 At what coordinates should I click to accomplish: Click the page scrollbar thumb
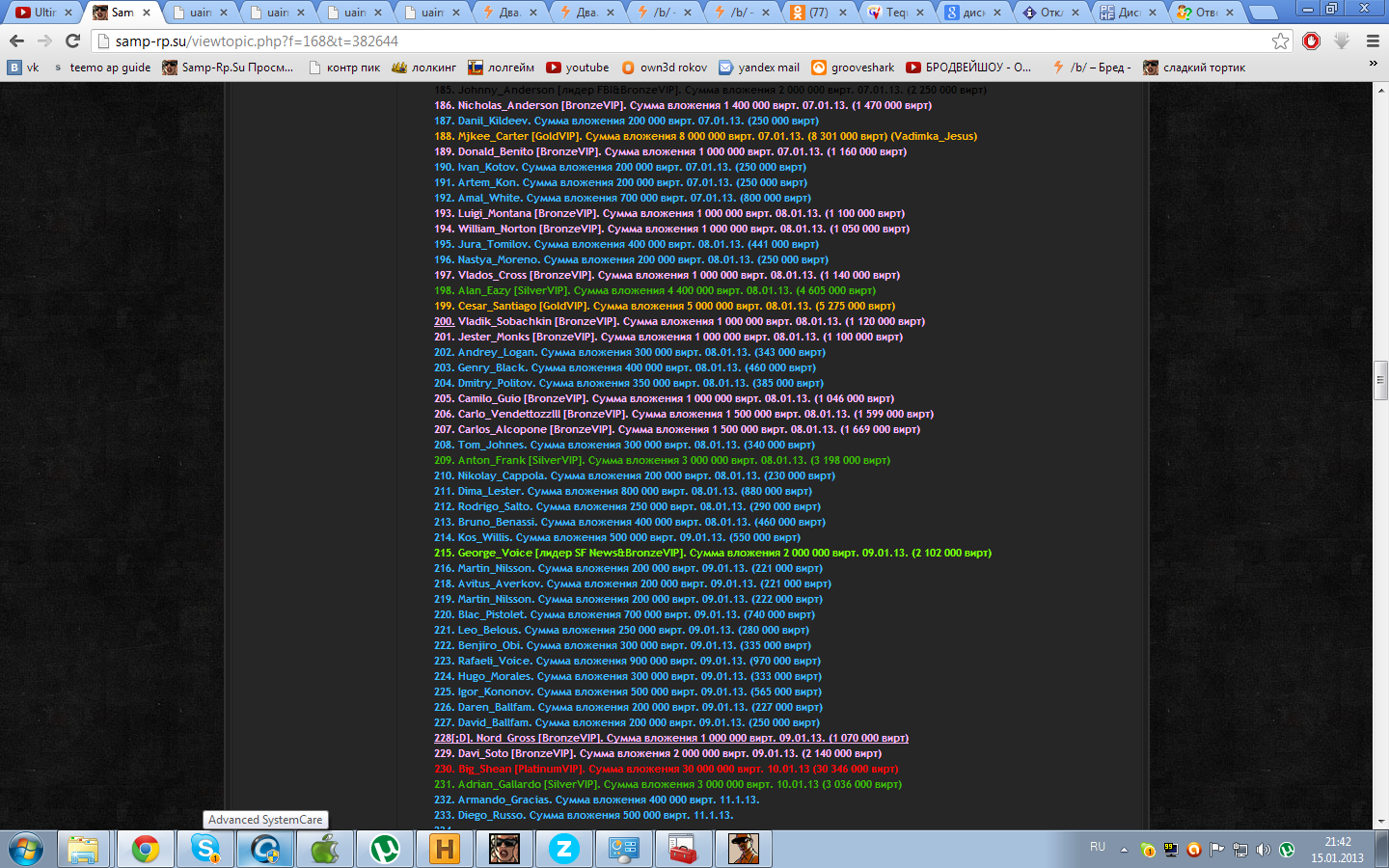pos(1380,379)
